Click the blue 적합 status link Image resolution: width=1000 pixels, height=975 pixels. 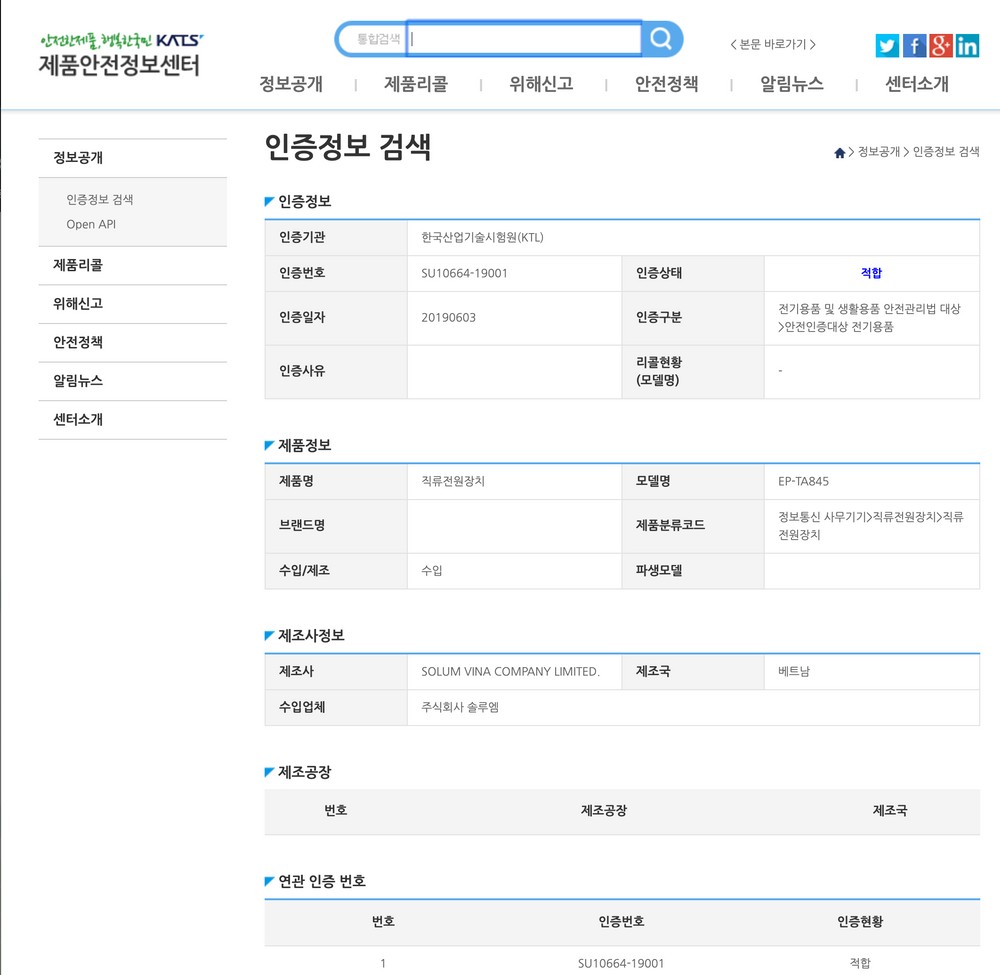[871, 273]
